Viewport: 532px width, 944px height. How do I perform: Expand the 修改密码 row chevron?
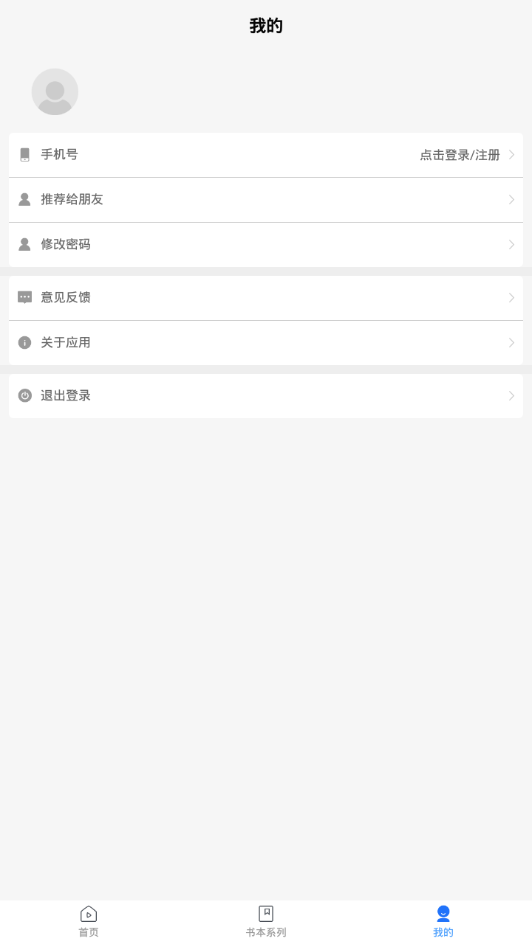pyautogui.click(x=512, y=244)
